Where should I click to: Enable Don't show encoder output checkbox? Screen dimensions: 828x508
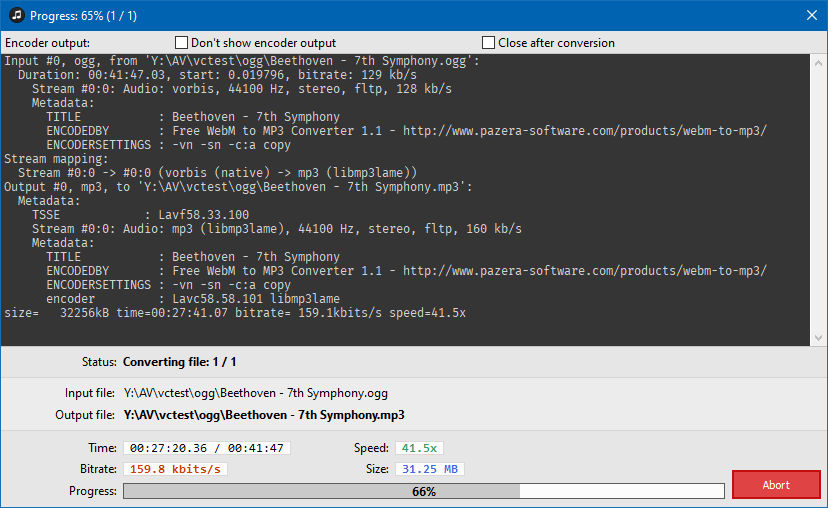(x=182, y=43)
